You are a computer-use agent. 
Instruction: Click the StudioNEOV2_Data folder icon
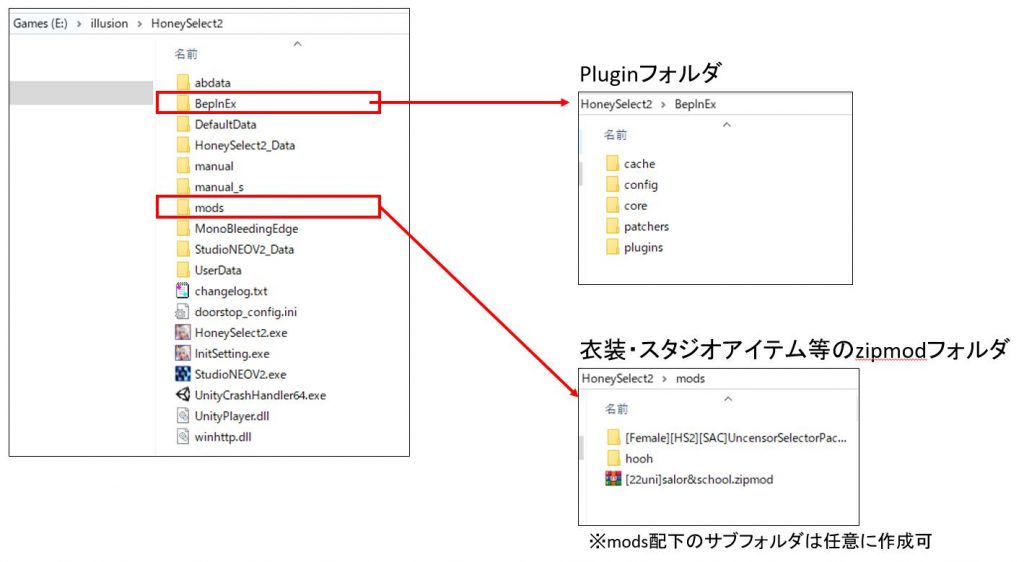[183, 249]
